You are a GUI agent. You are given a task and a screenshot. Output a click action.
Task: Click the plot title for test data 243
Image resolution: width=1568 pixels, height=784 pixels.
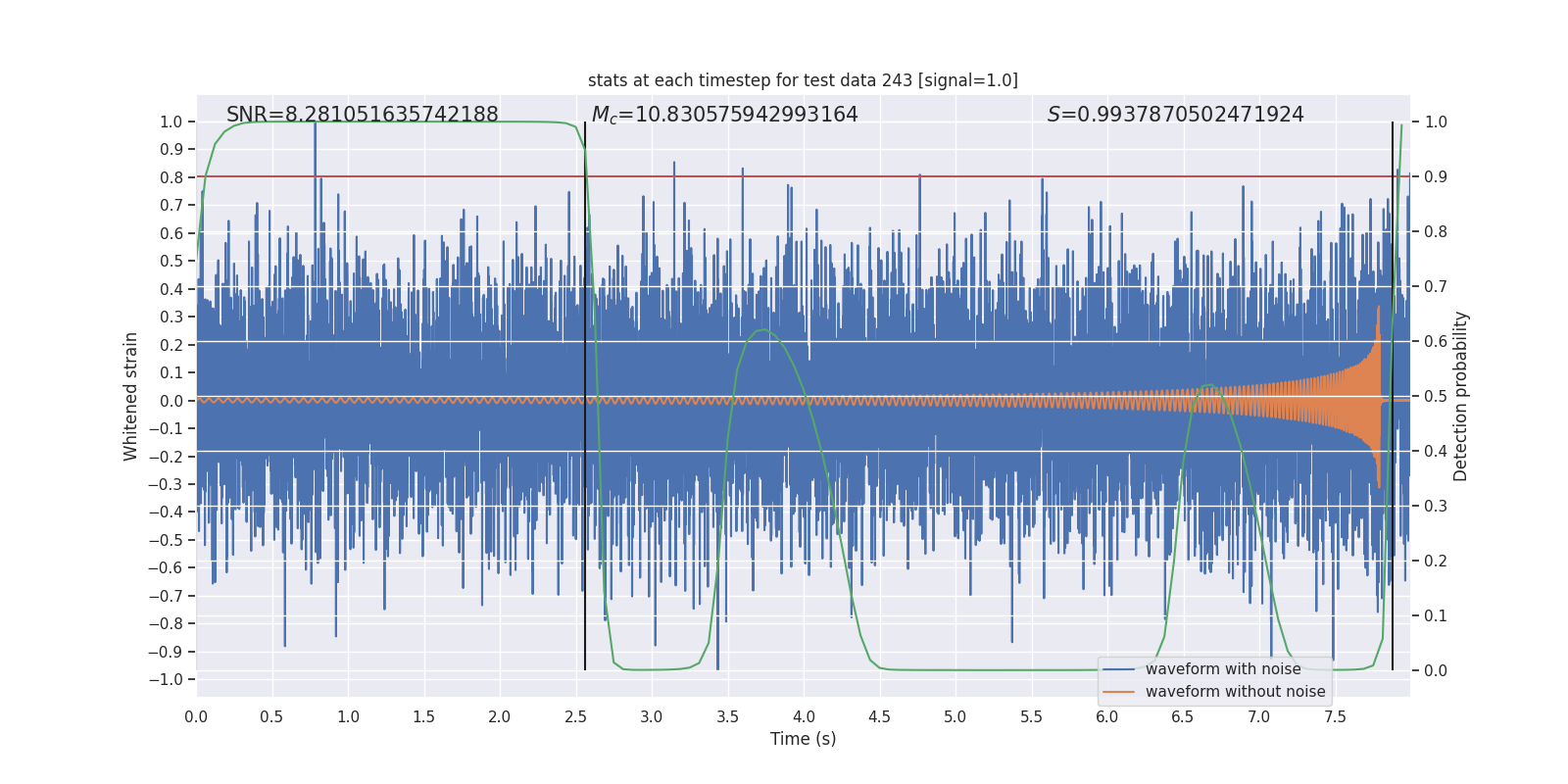pos(803,80)
